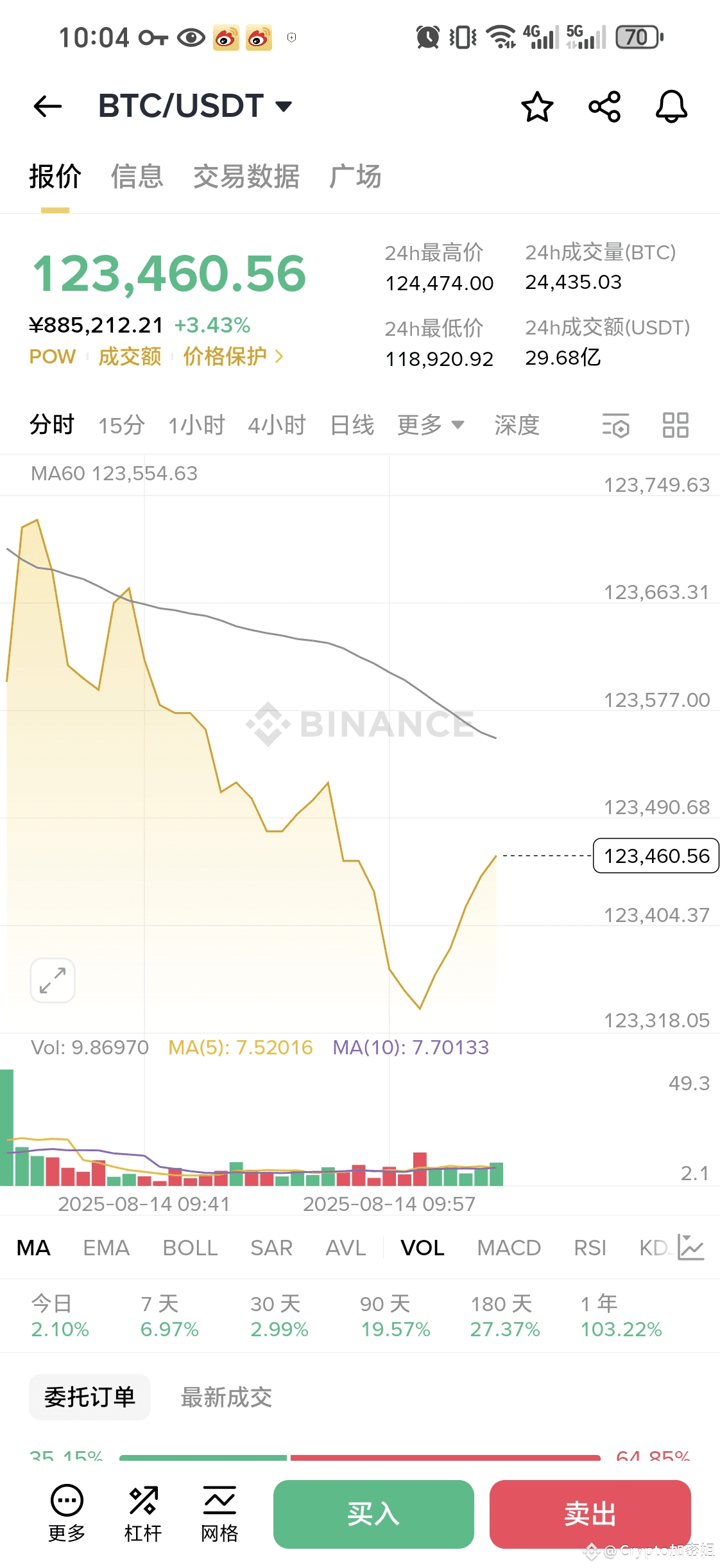Set a price alert with bell icon
The width and height of the screenshot is (720, 1568).
tap(671, 107)
